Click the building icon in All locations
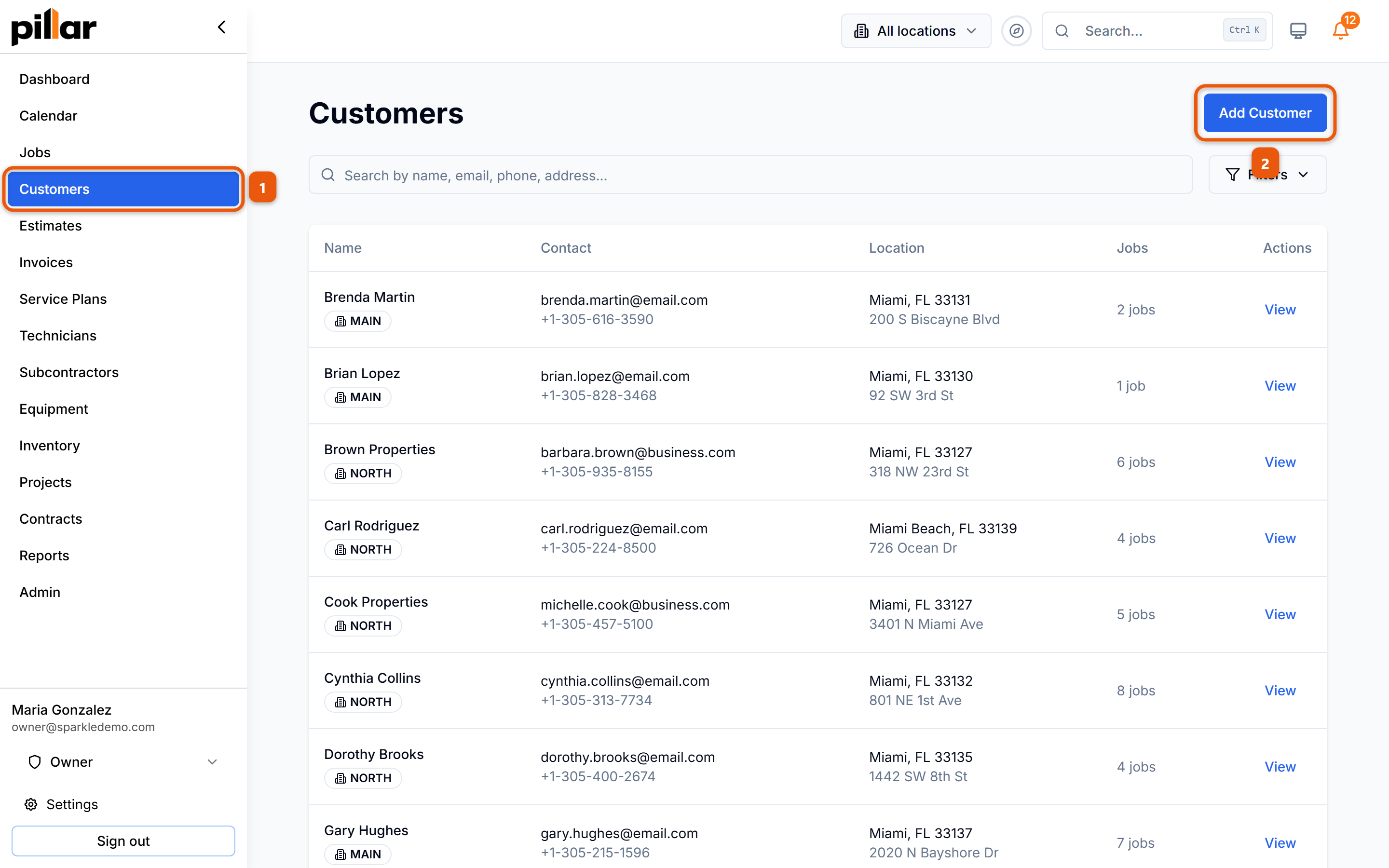This screenshot has width=1389, height=868. pyautogui.click(x=861, y=31)
